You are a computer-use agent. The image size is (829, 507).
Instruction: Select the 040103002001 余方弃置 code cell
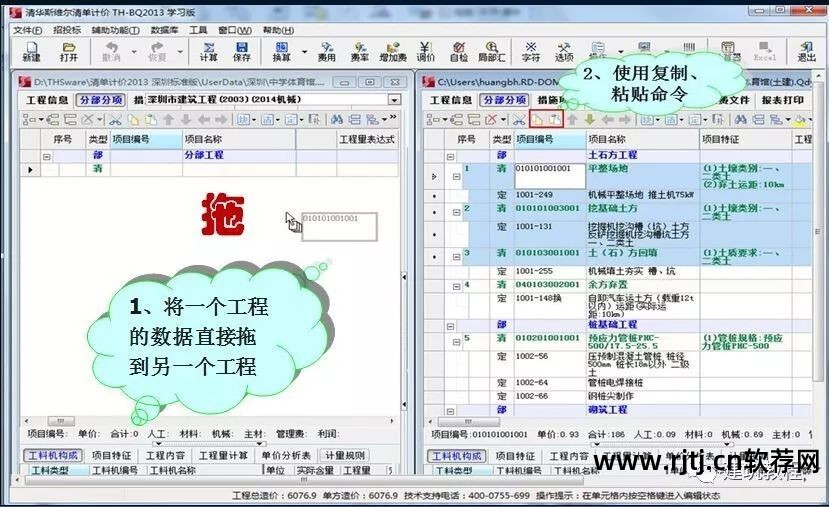pos(550,284)
